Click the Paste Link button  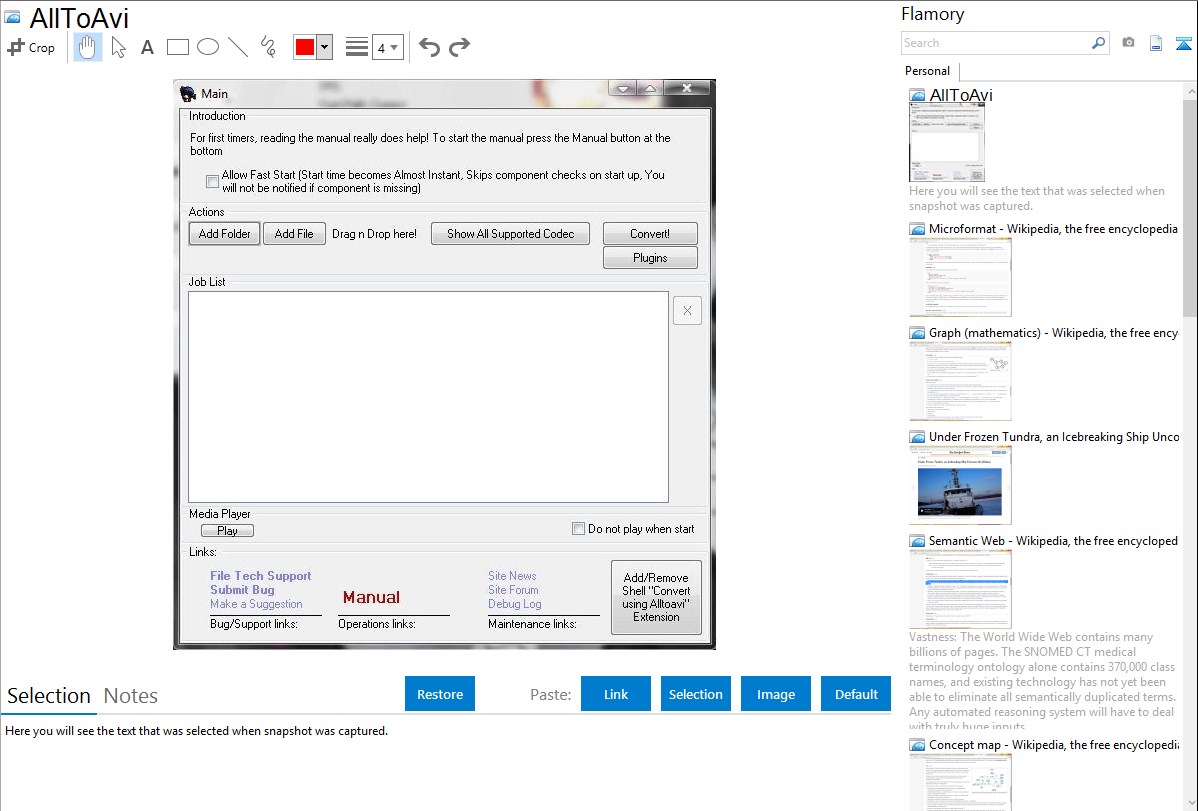click(616, 694)
